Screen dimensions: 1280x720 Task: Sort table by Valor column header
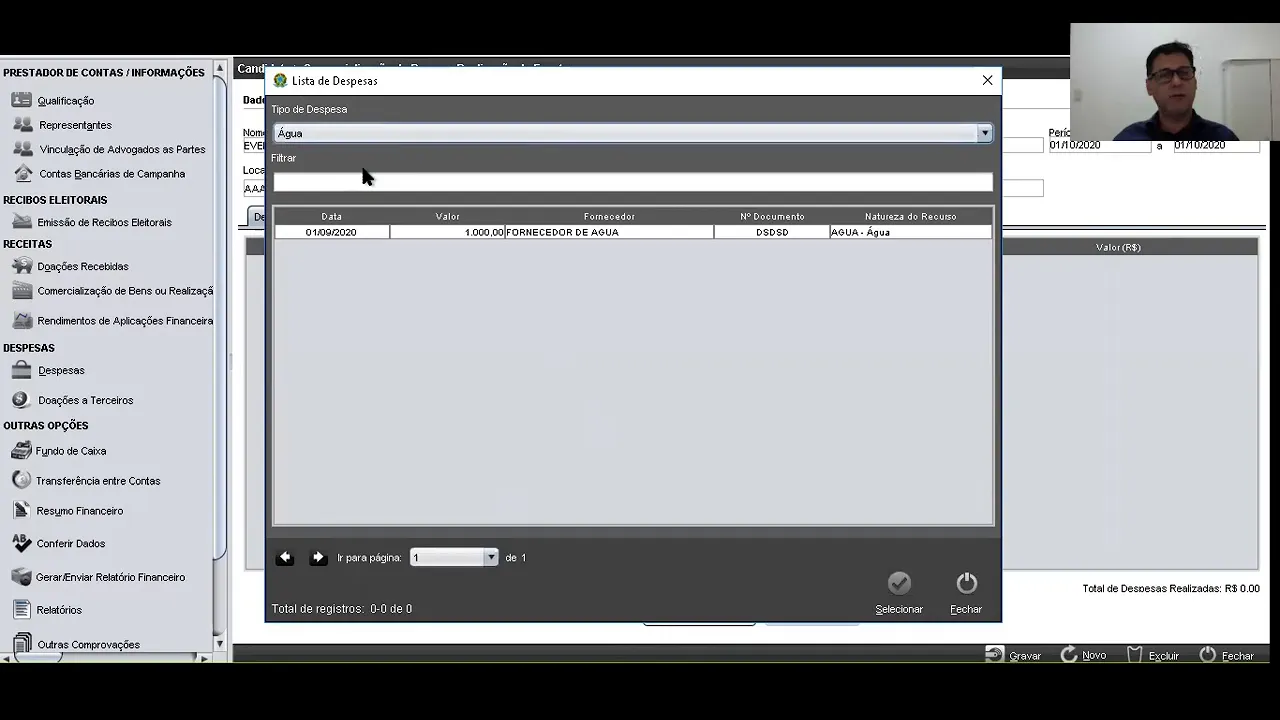pos(447,216)
